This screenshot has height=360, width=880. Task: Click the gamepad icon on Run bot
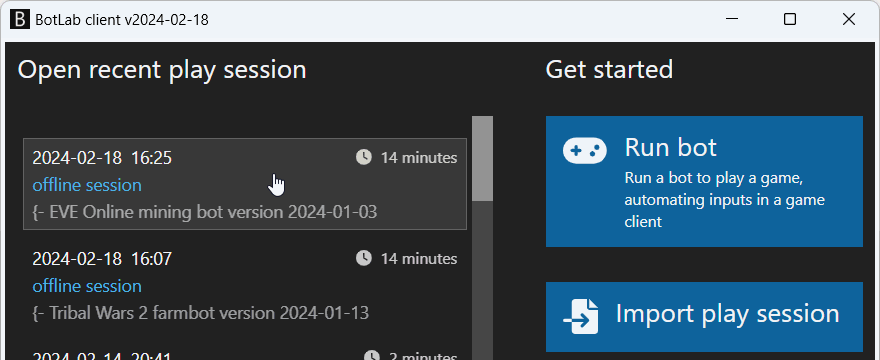tap(584, 151)
